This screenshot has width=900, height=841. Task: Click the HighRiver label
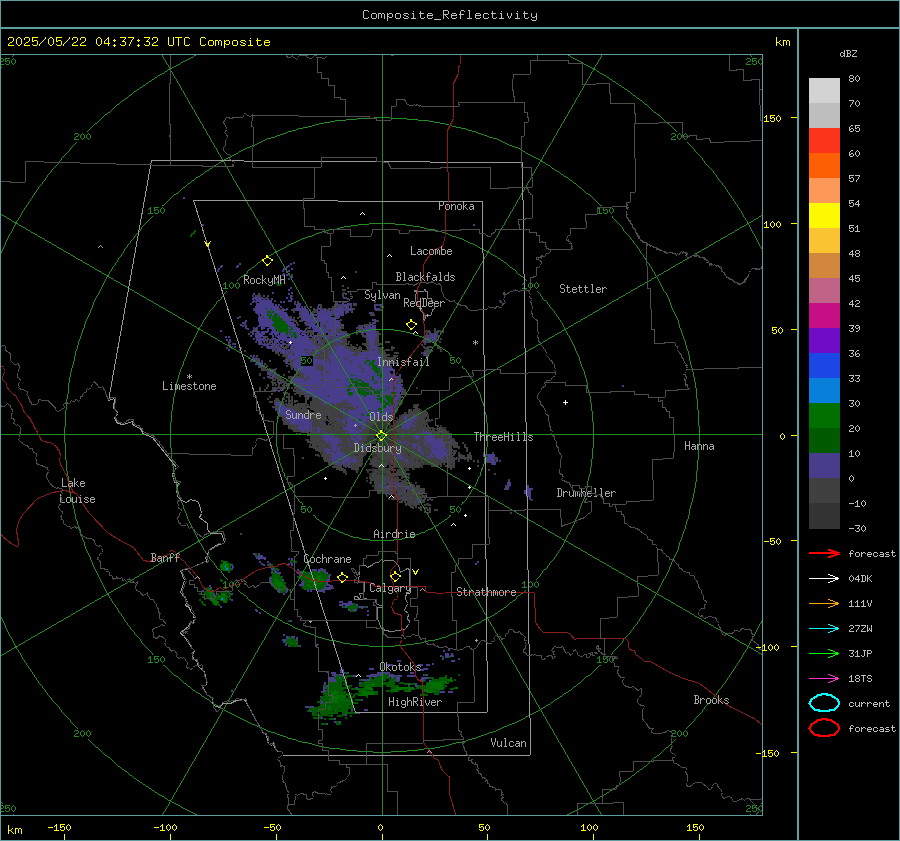point(415,702)
